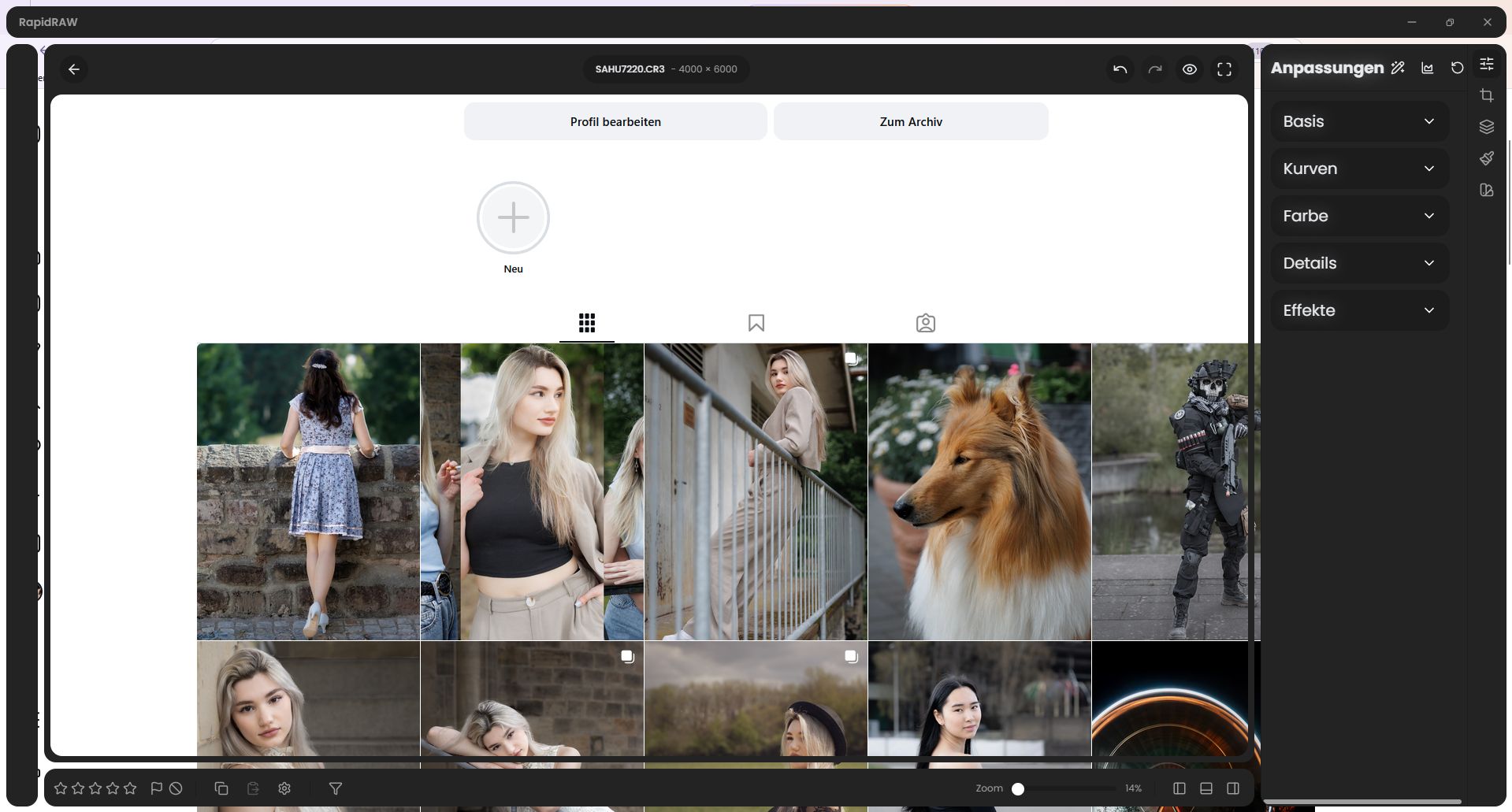Viewport: 1512px width, 812px height.
Task: Toggle the left panel layout icon
Action: point(1180,788)
